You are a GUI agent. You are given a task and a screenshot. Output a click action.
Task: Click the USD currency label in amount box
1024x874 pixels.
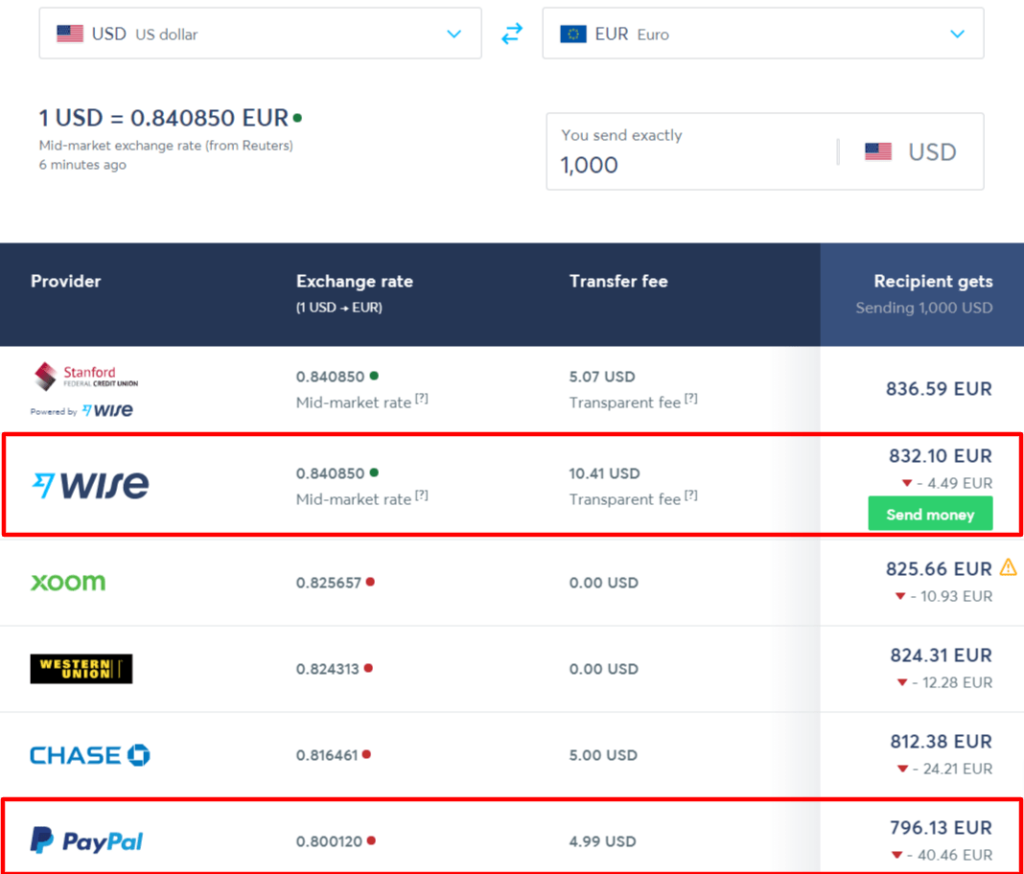pos(932,152)
